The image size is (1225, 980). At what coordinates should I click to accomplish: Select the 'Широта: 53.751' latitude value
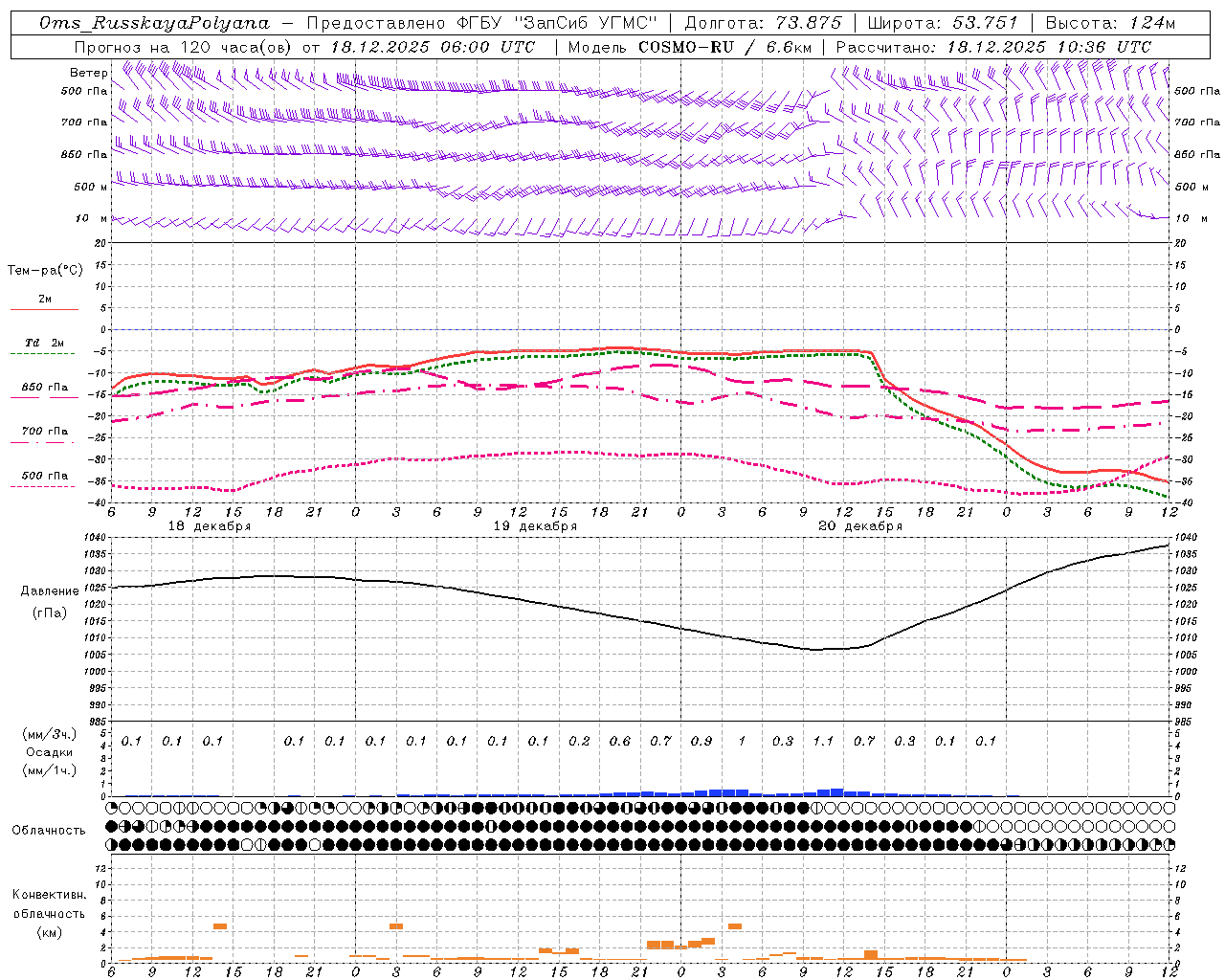coord(944,23)
